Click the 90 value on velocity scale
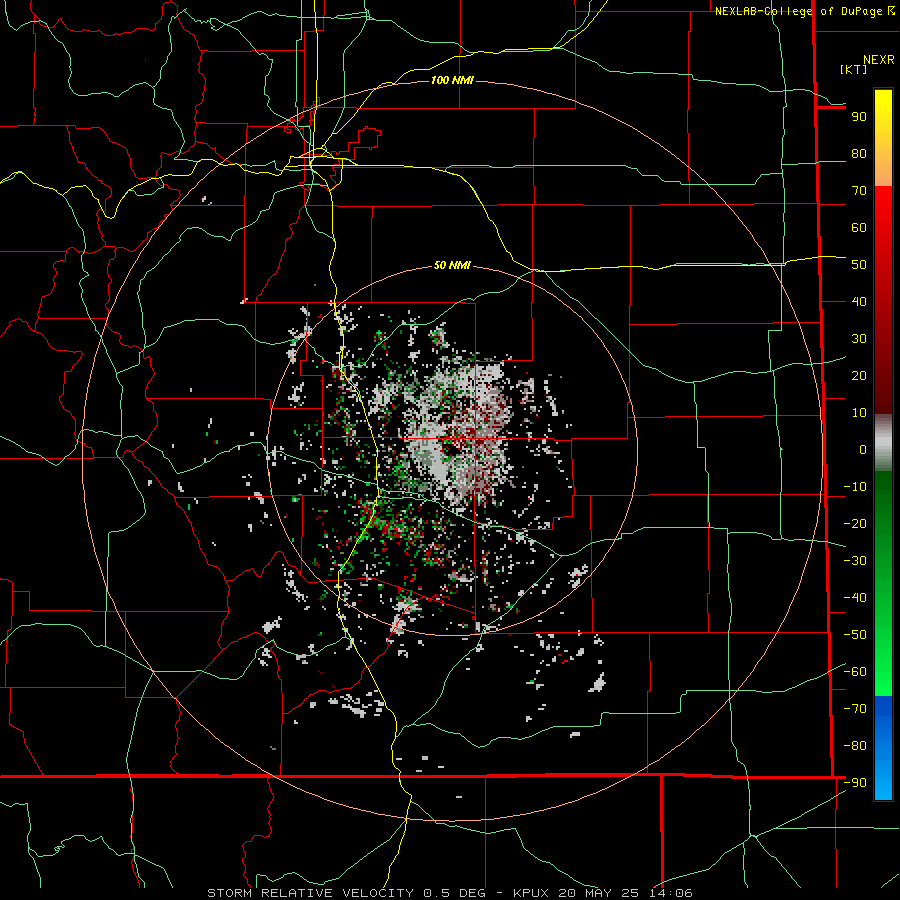This screenshot has height=900, width=900. (859, 117)
